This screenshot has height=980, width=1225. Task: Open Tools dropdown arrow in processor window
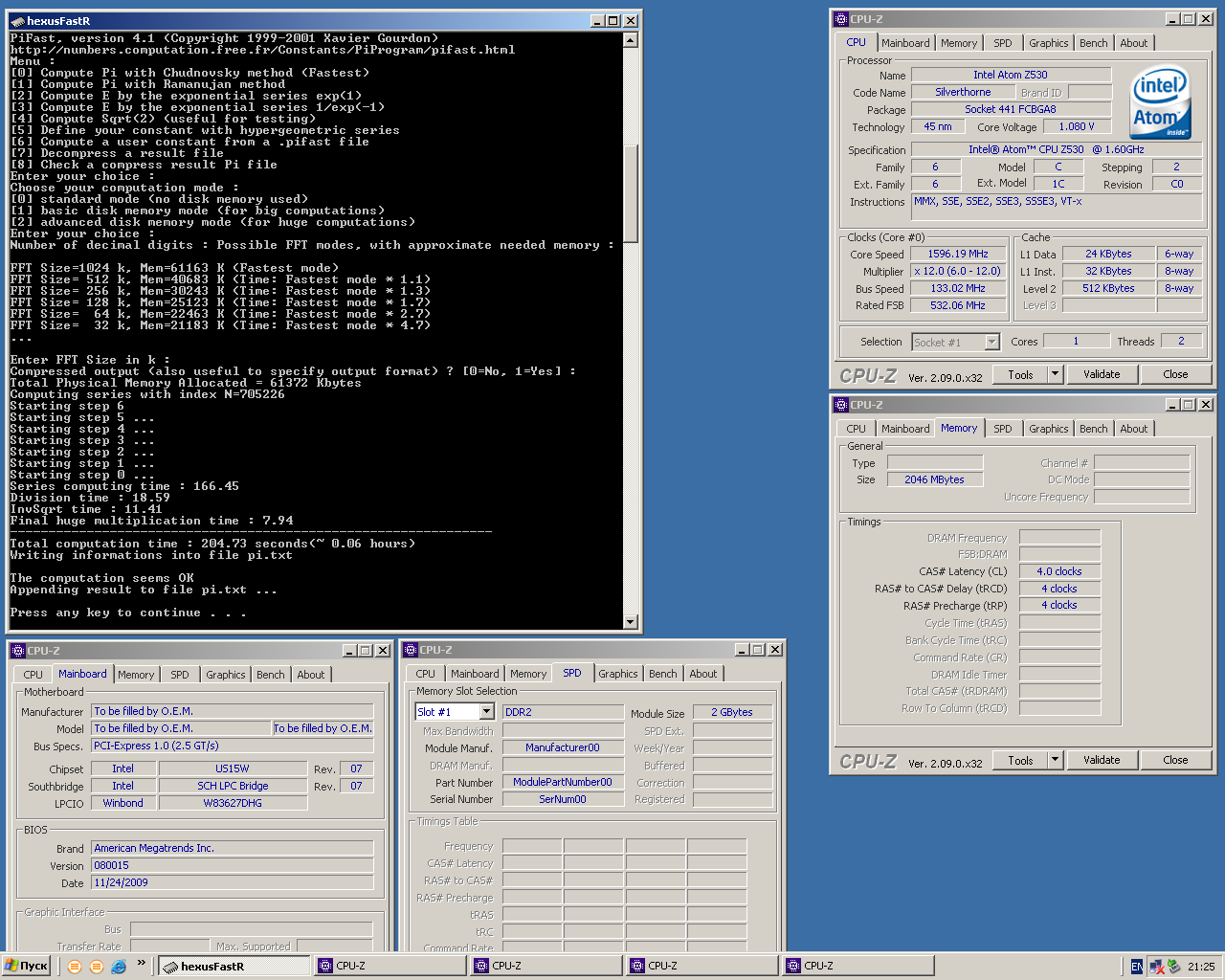1056,374
